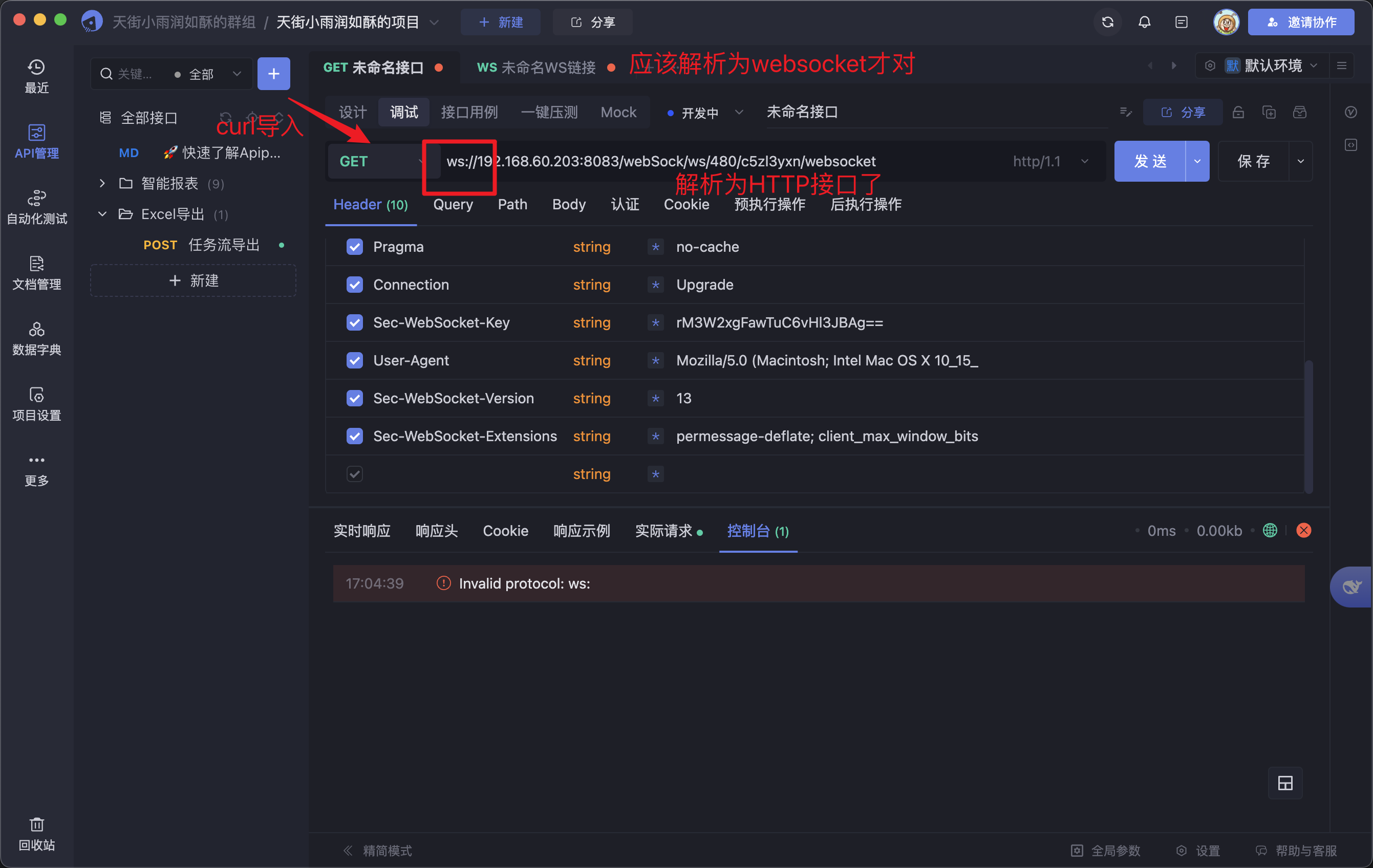Click the copy duplicate interface icon

[x=1269, y=112]
